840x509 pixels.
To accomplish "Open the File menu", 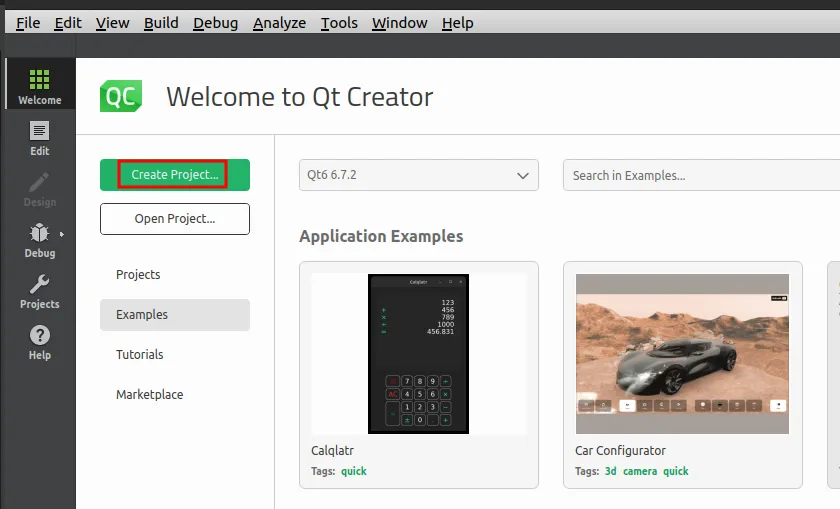I will 28,23.
